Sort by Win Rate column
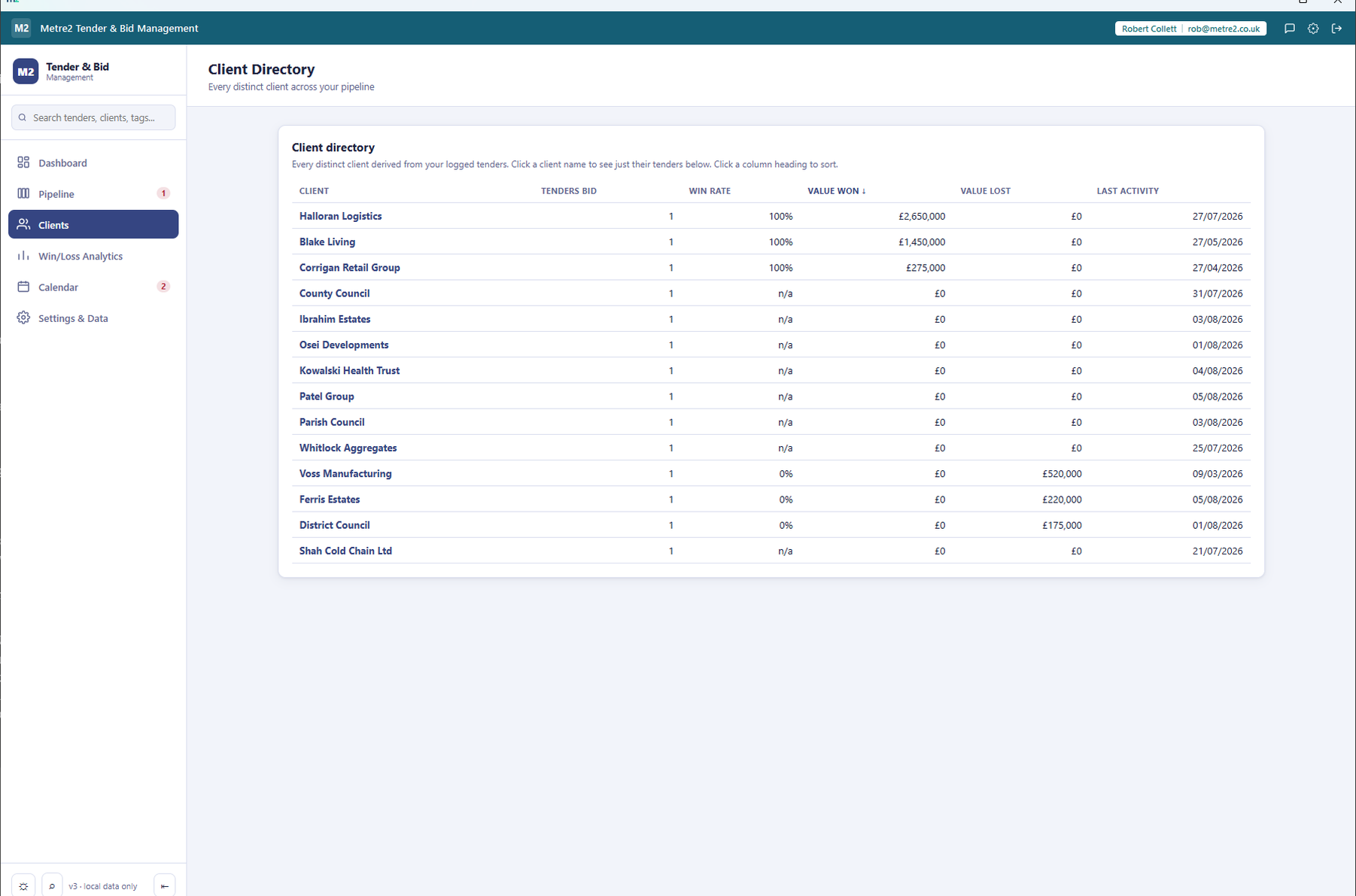 [710, 191]
